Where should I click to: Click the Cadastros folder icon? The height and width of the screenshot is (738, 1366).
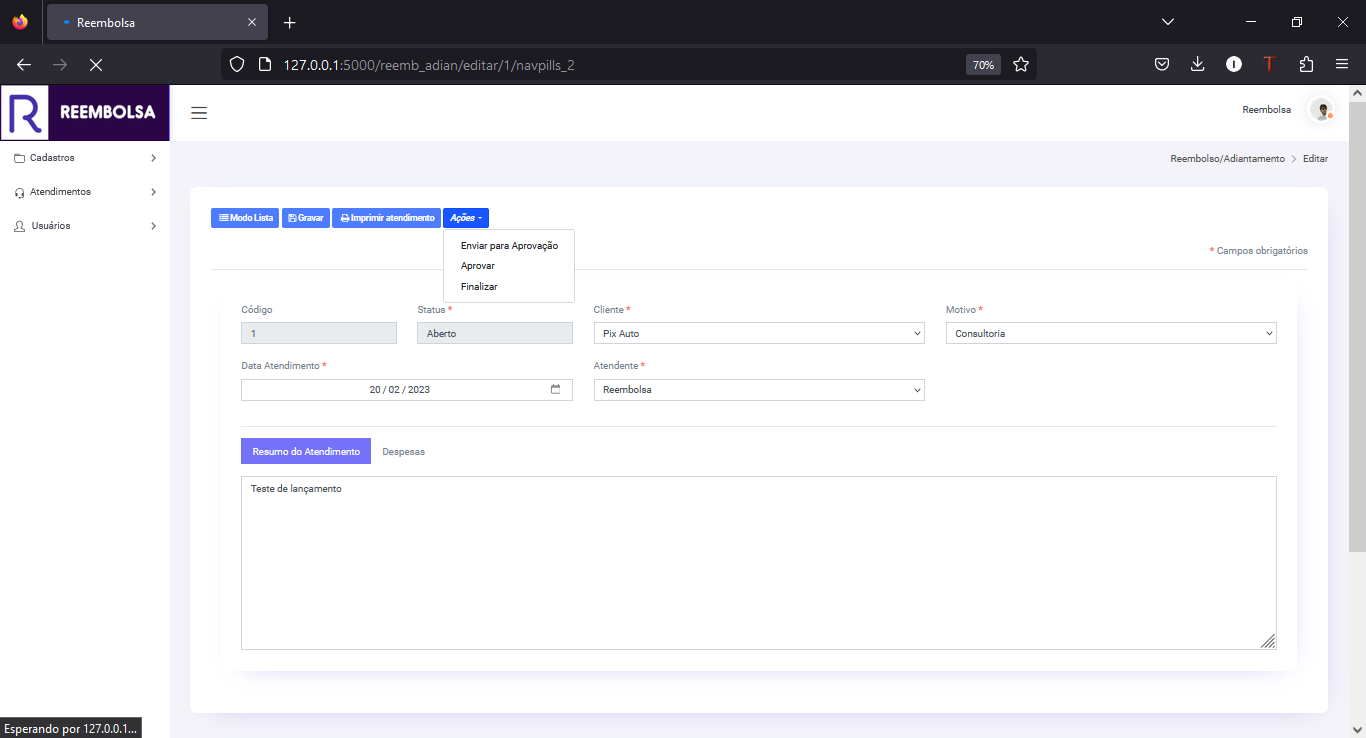pyautogui.click(x=20, y=157)
